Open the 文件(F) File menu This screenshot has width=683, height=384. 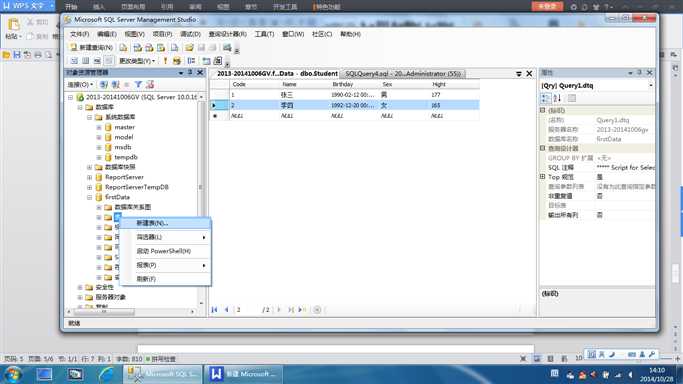coord(79,34)
